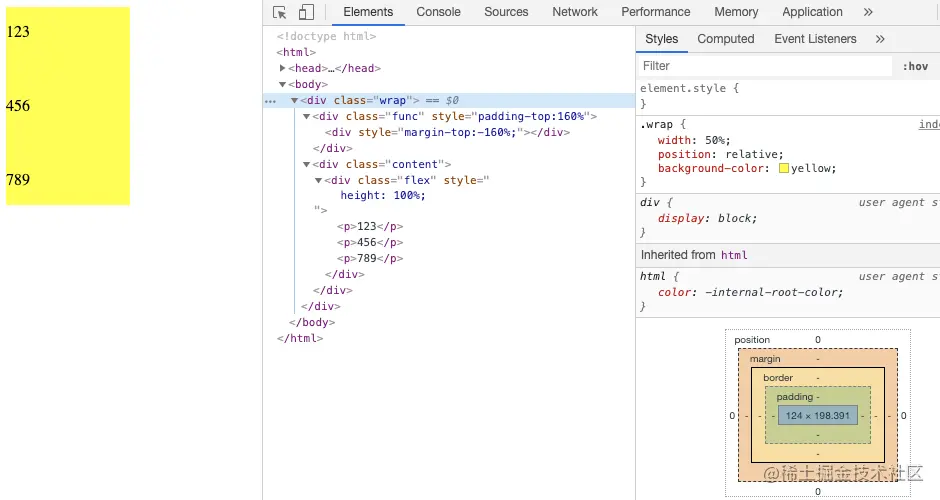The height and width of the screenshot is (500, 940).
Task: Click the padding-top:160% attribute value
Action: click(531, 116)
